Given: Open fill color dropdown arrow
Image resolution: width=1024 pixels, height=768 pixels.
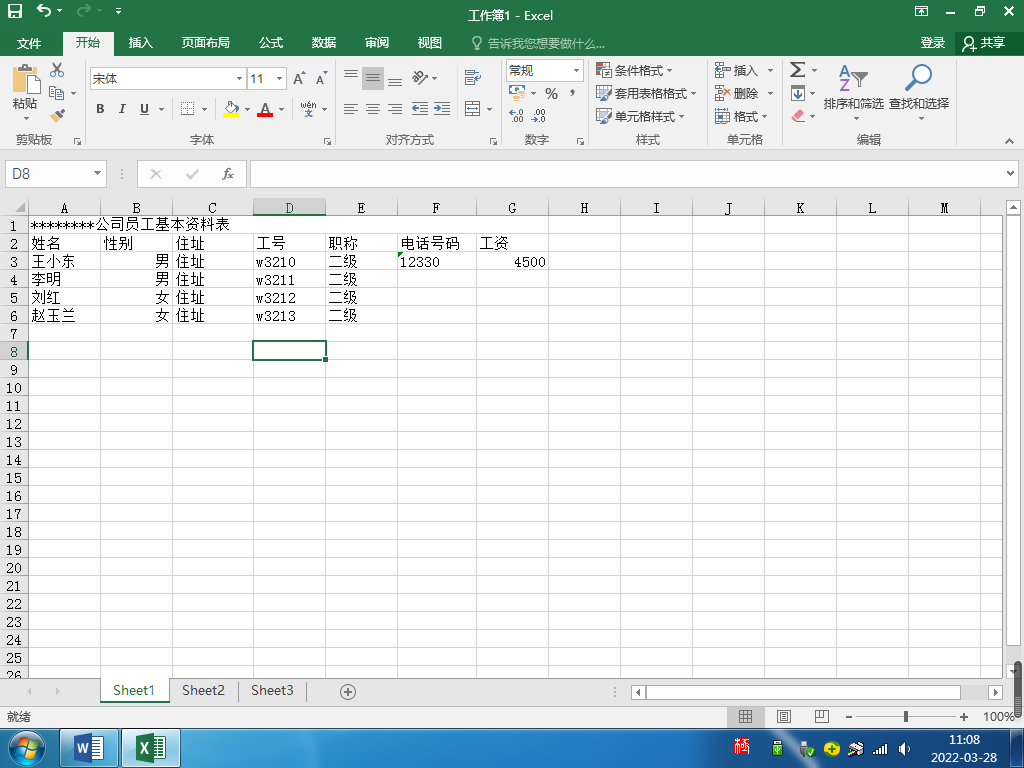Looking at the screenshot, I should pyautogui.click(x=247, y=109).
